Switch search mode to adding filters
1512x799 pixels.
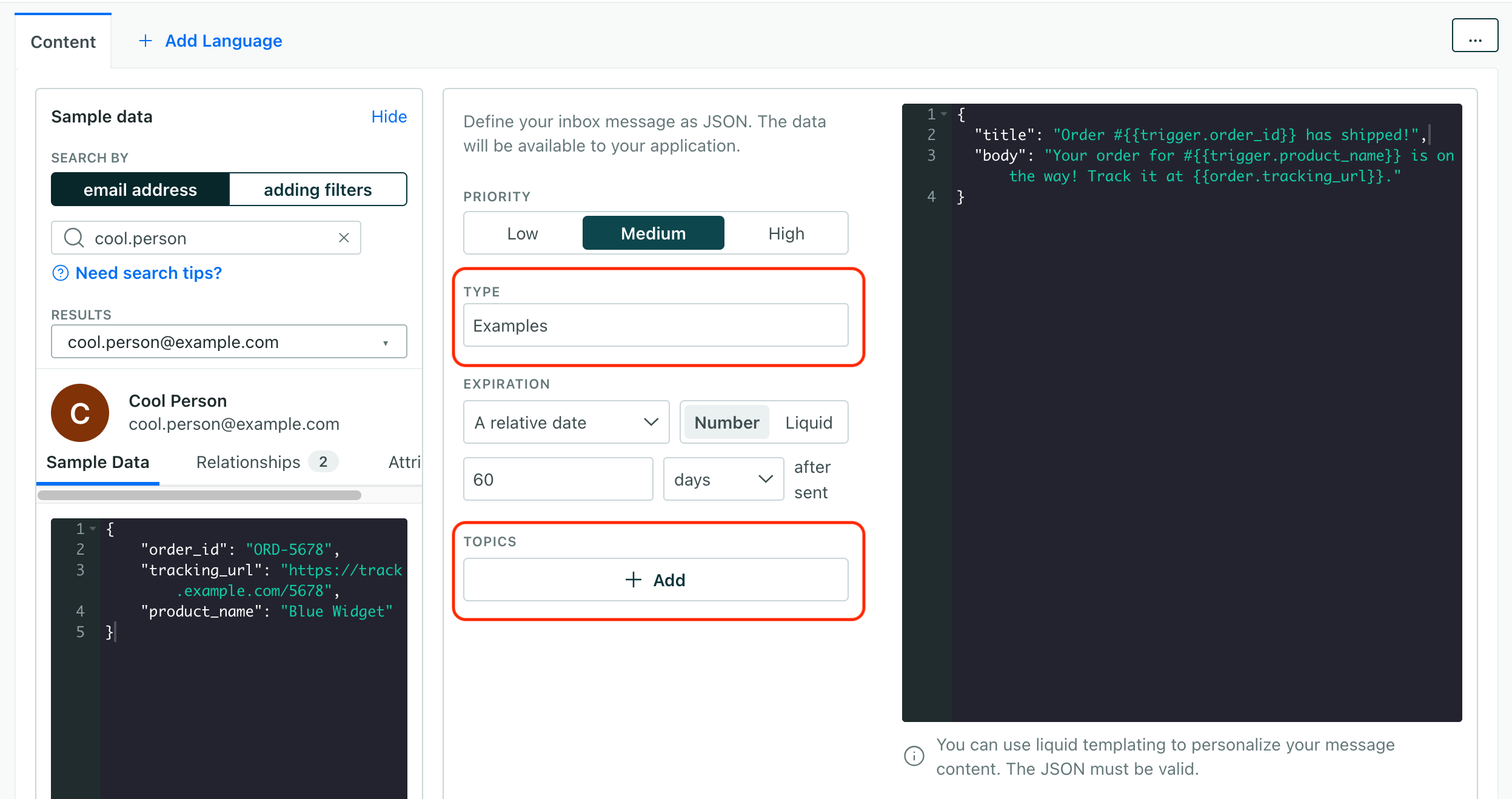click(318, 189)
